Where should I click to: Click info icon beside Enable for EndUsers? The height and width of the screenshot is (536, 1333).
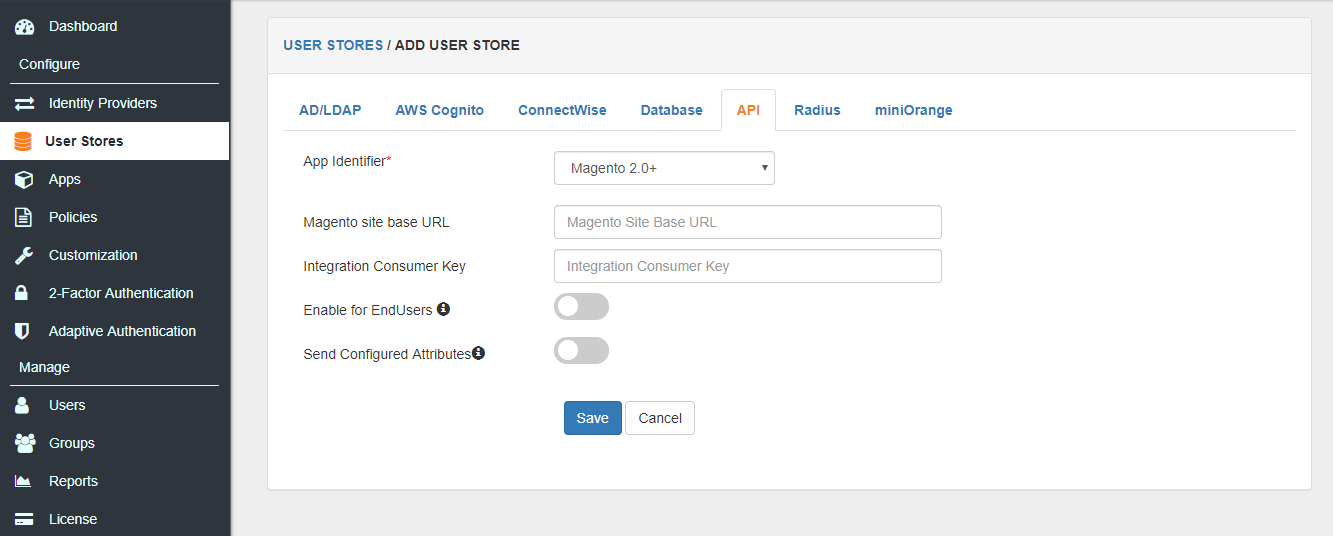pyautogui.click(x=443, y=309)
